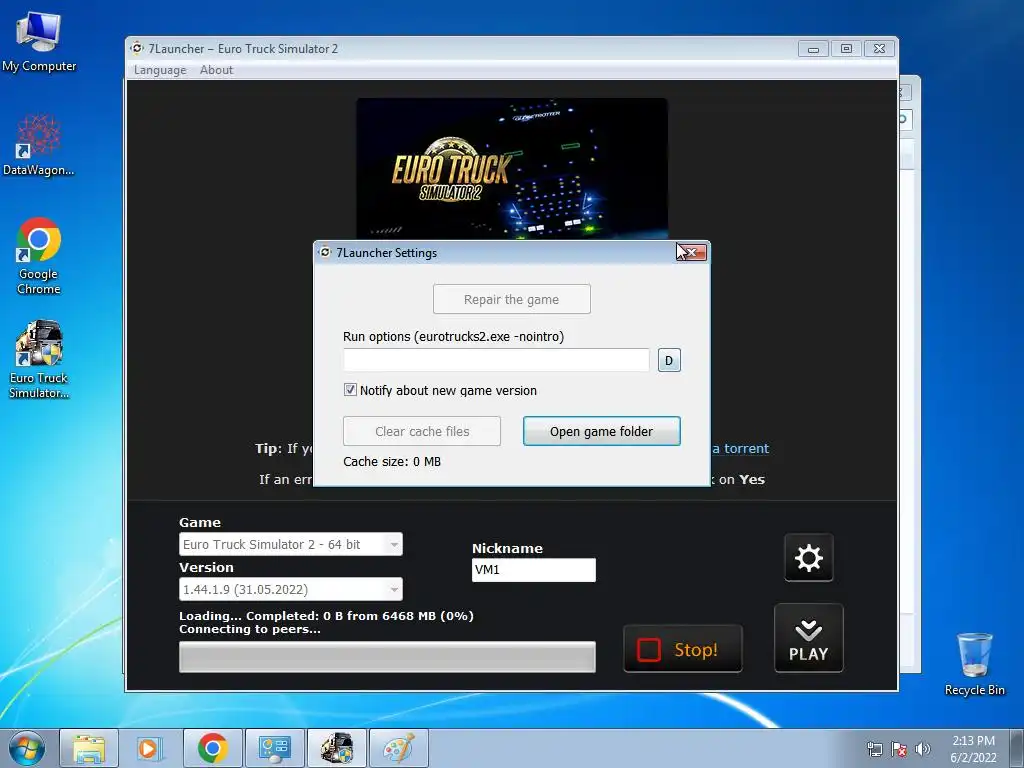Toggle Notify about new game version checkbox
1024x768 pixels.
[350, 390]
